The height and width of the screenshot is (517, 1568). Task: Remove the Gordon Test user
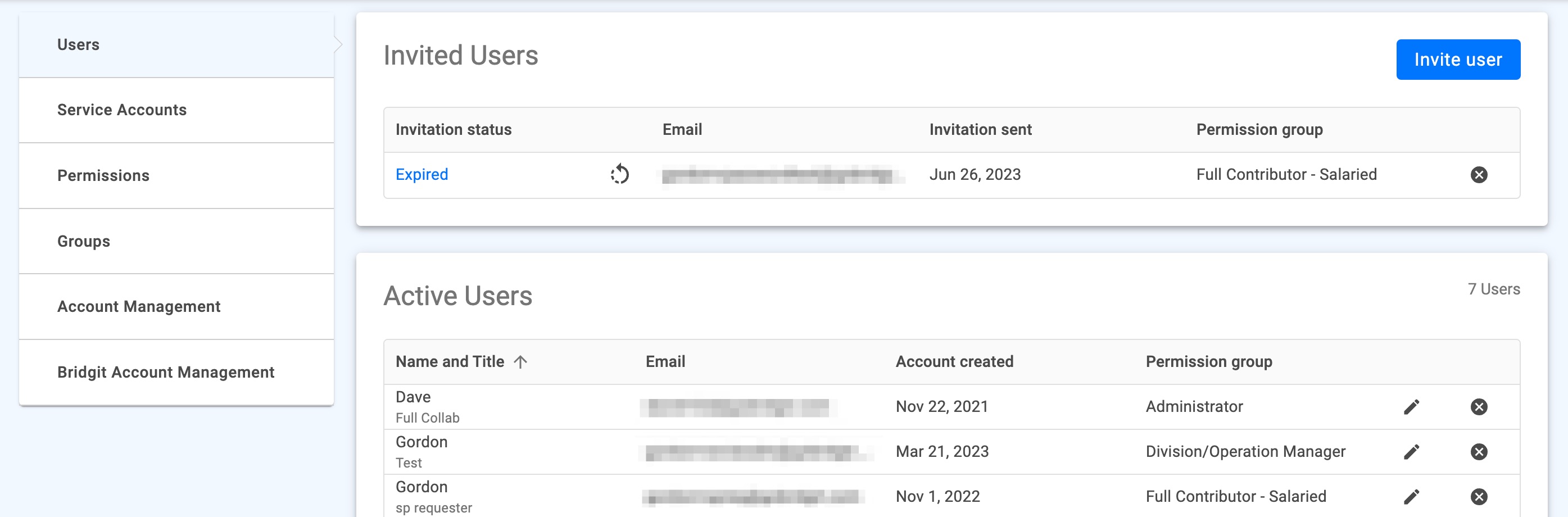point(1479,452)
